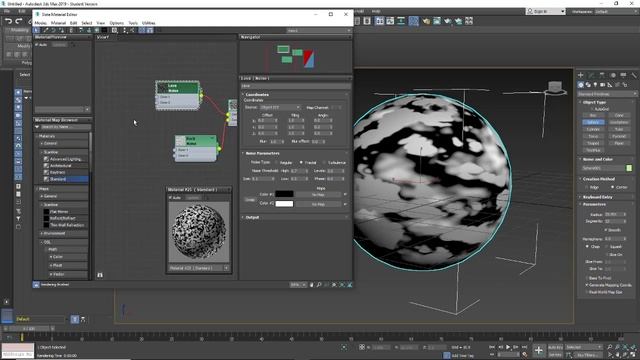The image size is (640, 360).
Task: Open the Modes menu in Material Editor
Action: [x=40, y=23]
